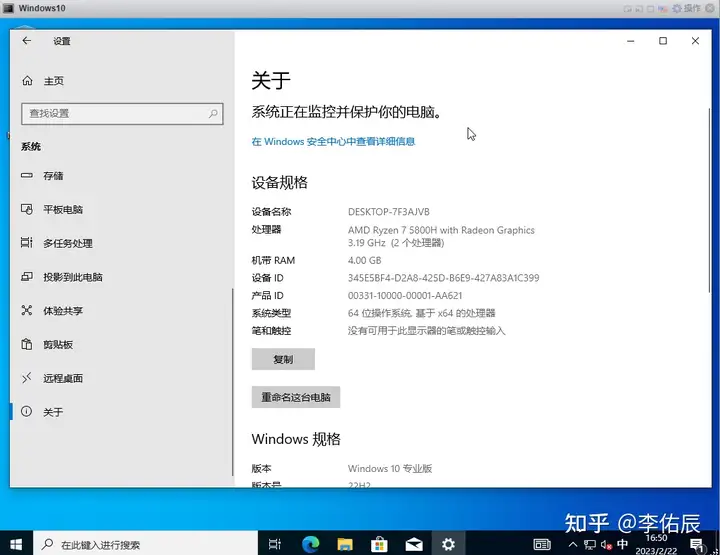Open the Windows Start menu
The width and height of the screenshot is (720, 555).
tap(16, 544)
